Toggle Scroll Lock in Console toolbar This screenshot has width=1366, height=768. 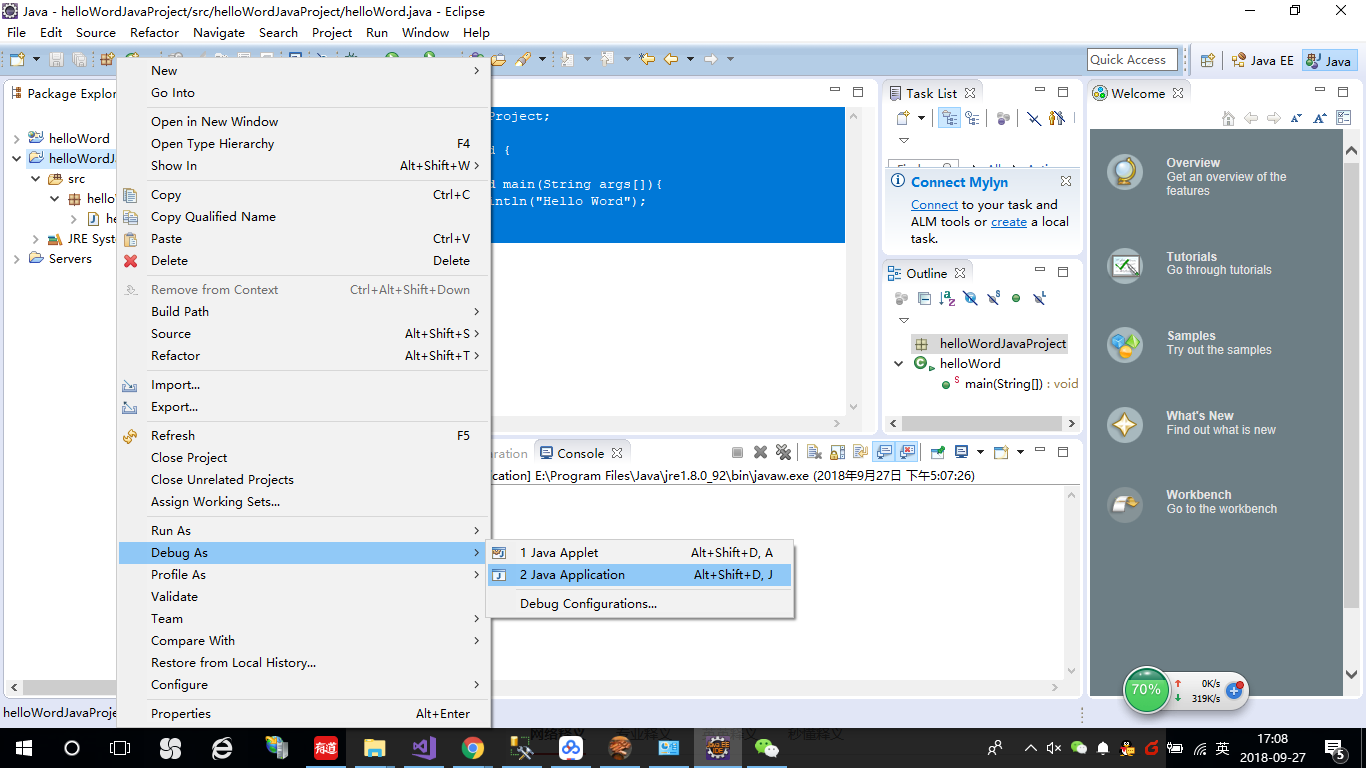(837, 452)
